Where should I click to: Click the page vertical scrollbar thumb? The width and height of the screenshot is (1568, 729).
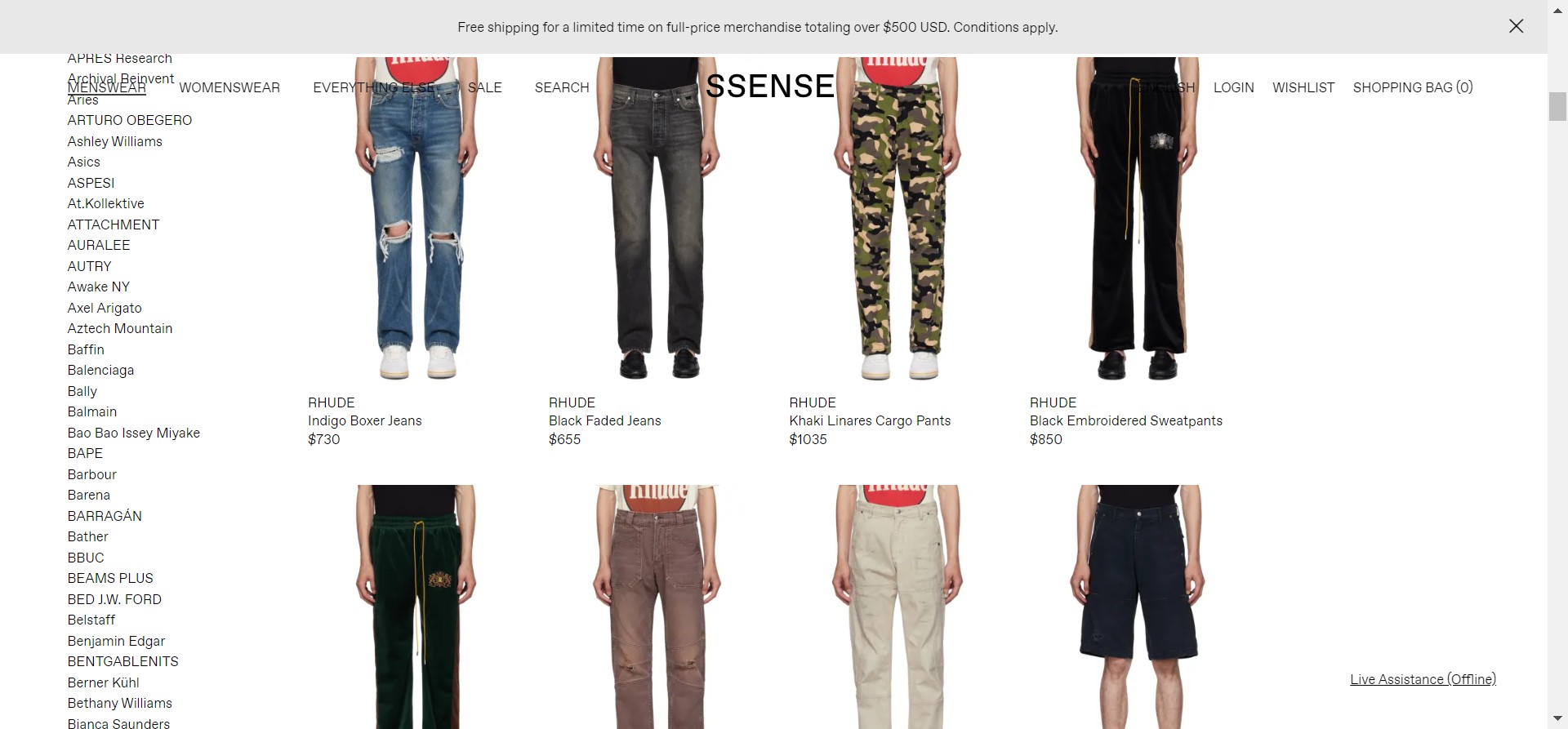point(1557,107)
